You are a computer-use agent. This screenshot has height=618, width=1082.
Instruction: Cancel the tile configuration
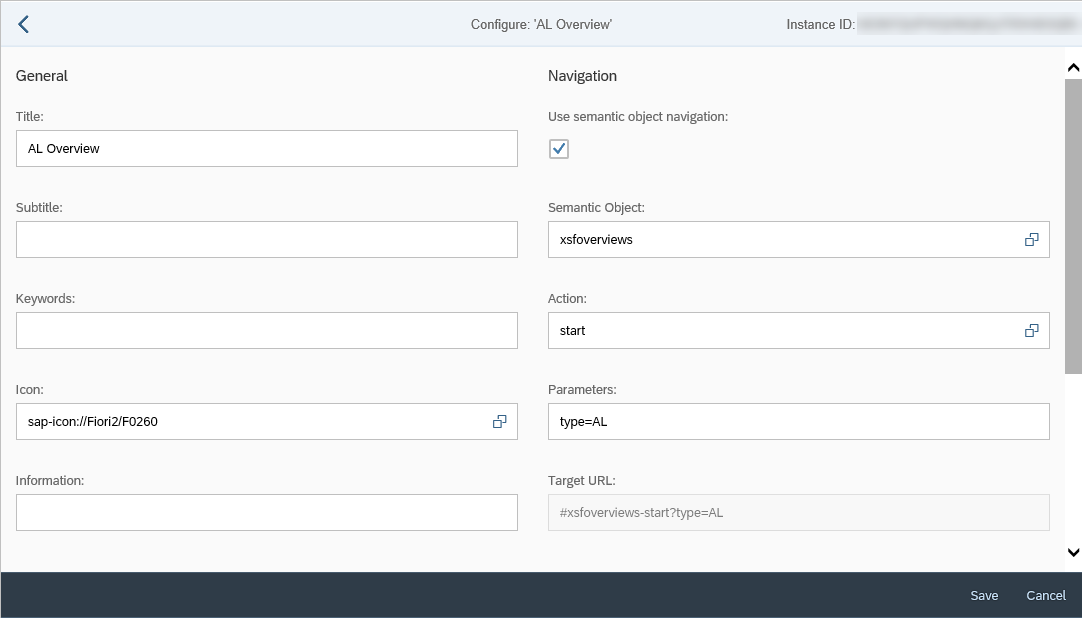pyautogui.click(x=1045, y=596)
